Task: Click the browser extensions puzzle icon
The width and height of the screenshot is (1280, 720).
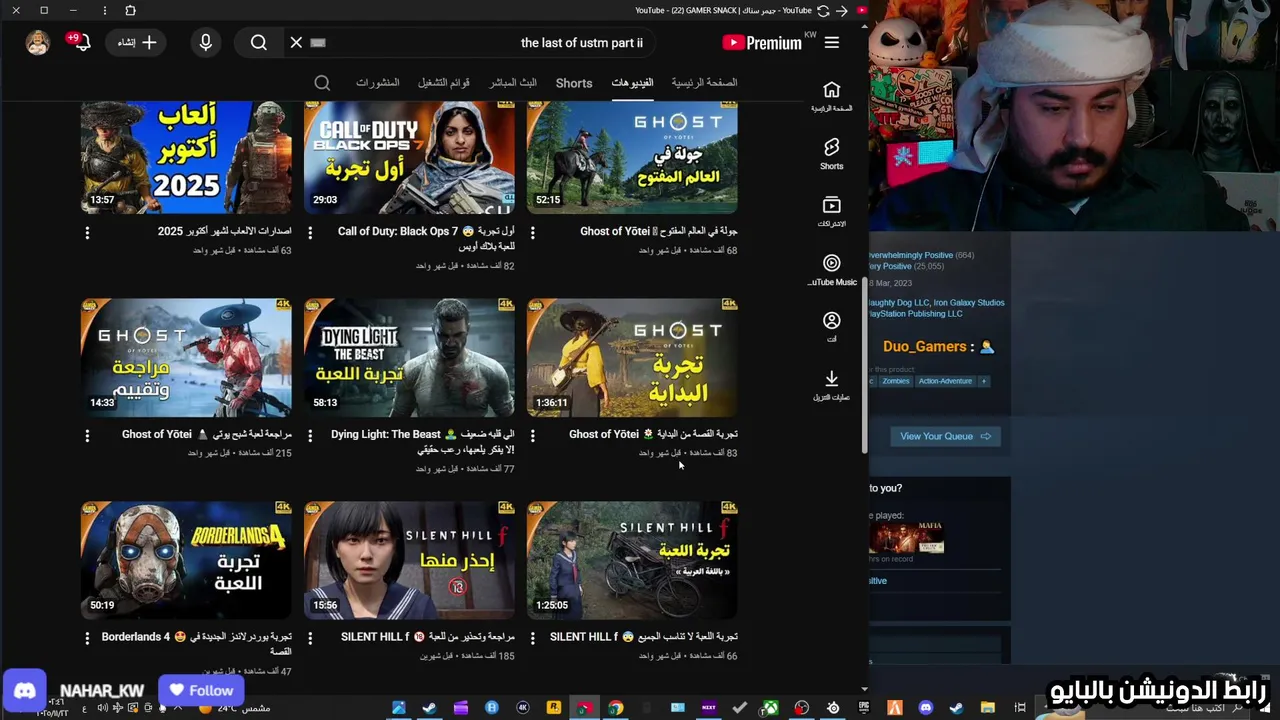Action: pos(130,10)
